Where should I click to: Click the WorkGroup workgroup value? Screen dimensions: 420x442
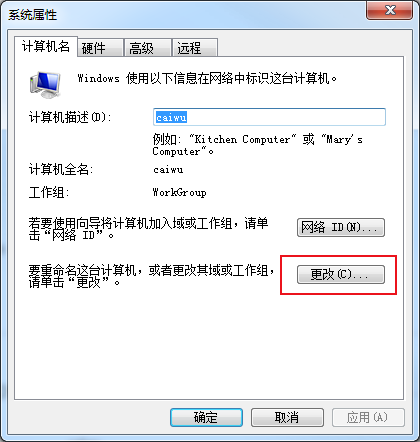179,192
